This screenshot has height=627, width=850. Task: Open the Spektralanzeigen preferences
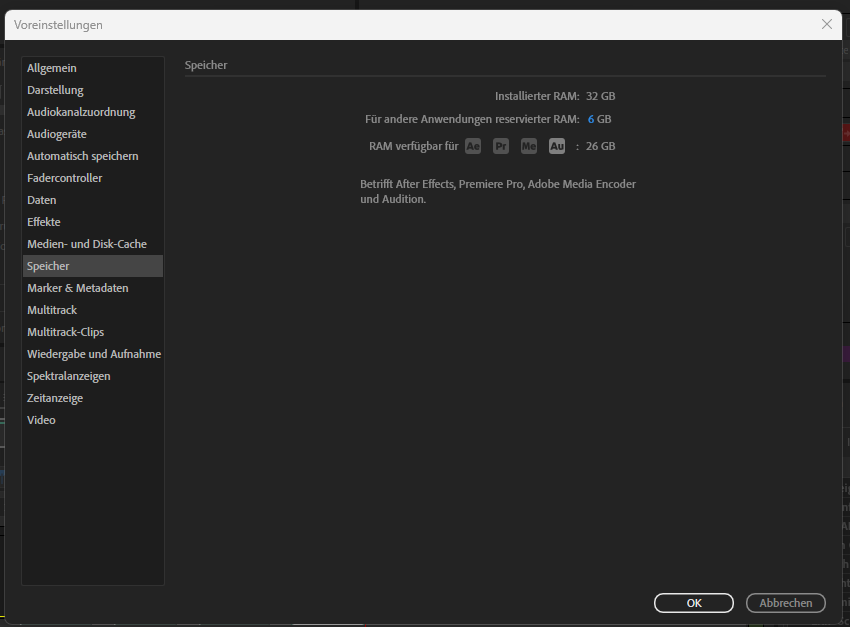click(70, 375)
